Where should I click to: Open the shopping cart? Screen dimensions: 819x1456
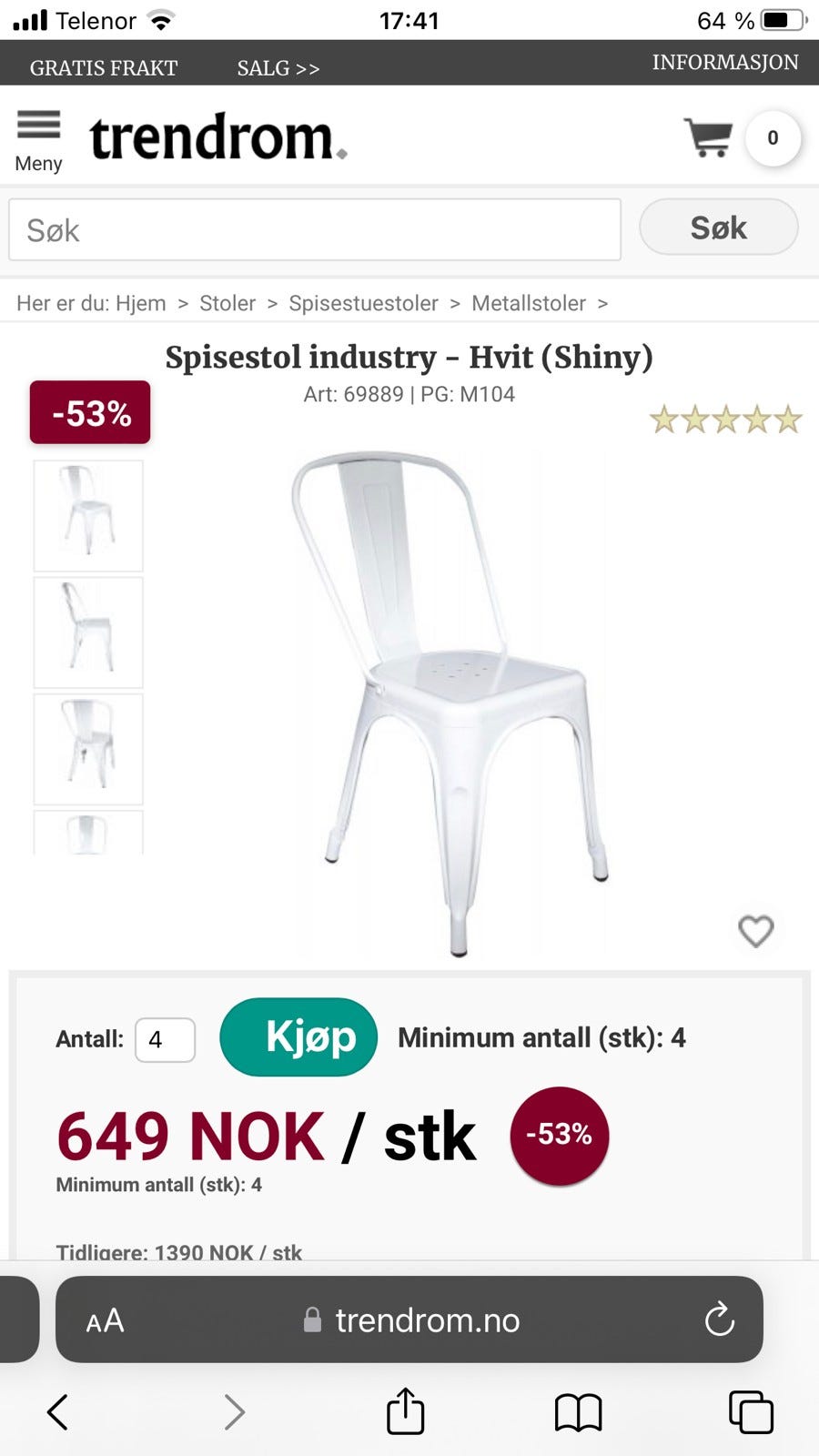[x=709, y=137]
